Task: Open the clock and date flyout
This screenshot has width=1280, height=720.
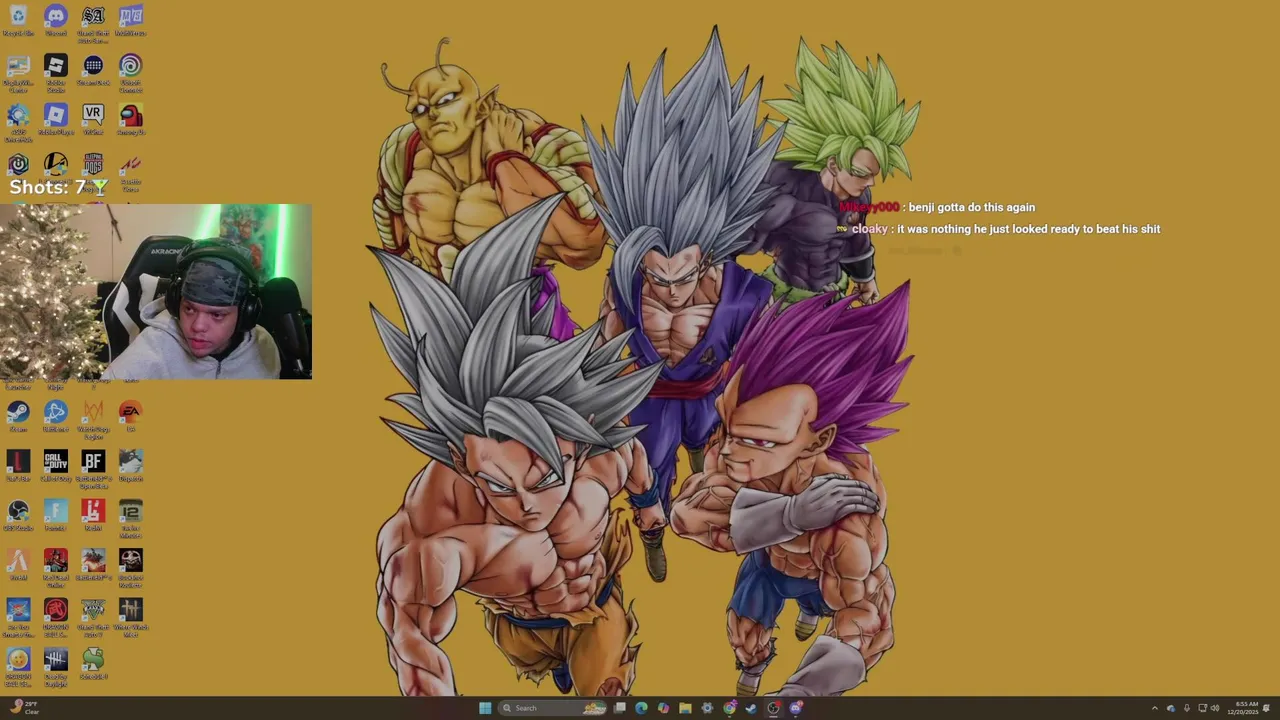Action: tap(1243, 708)
